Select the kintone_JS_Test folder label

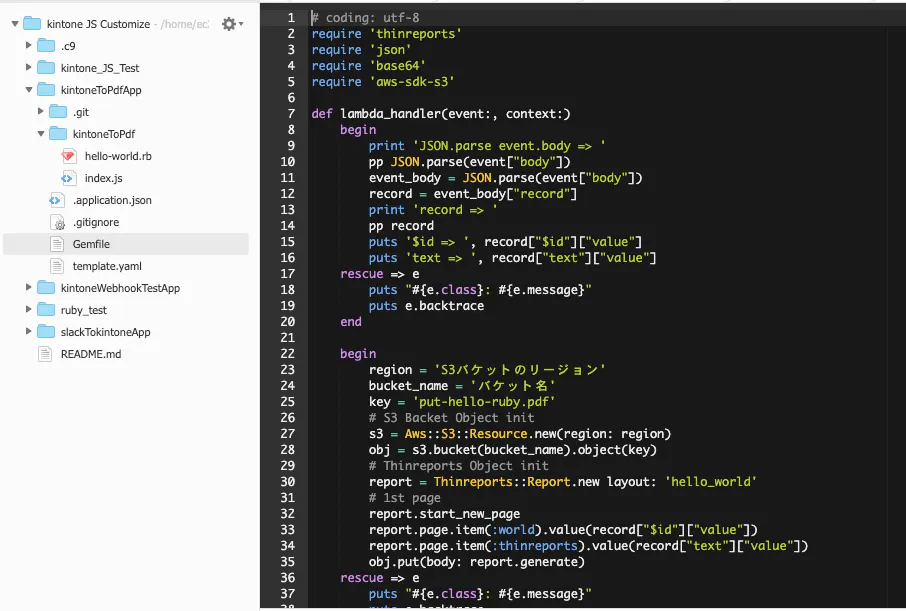point(100,68)
